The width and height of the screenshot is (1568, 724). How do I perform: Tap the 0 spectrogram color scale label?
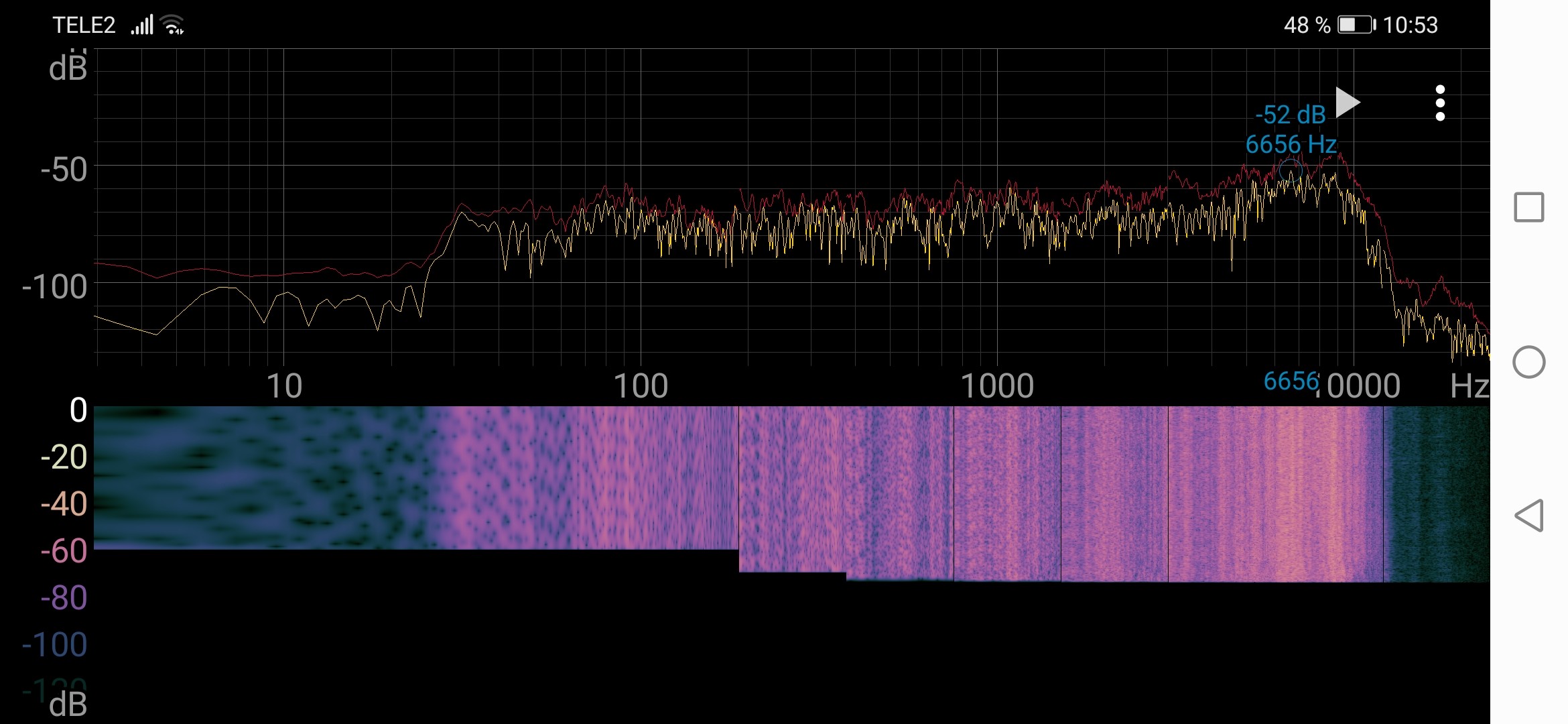78,410
